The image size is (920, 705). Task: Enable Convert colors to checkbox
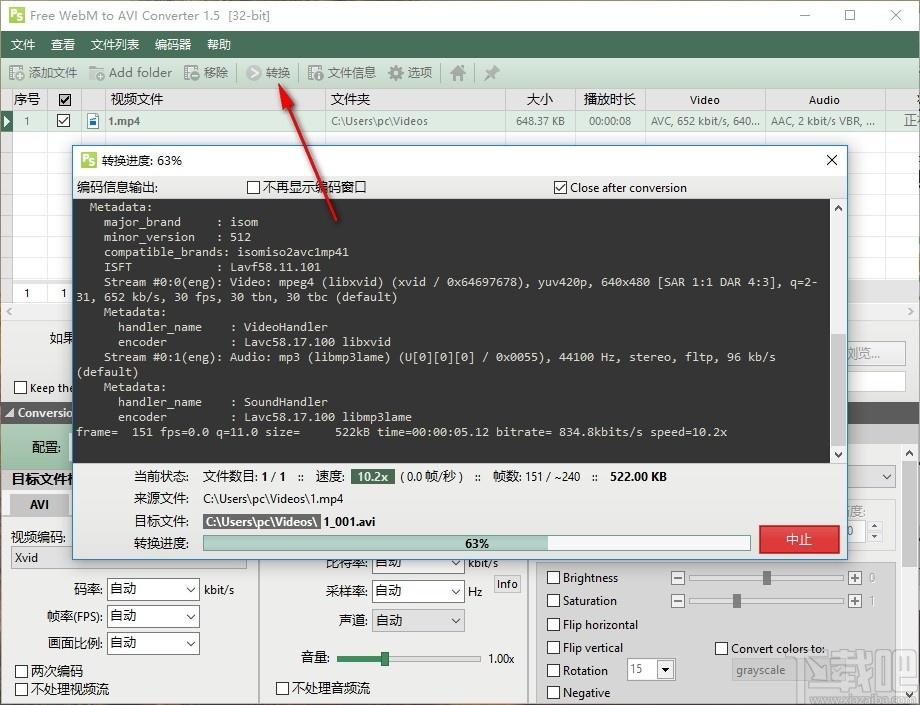721,649
